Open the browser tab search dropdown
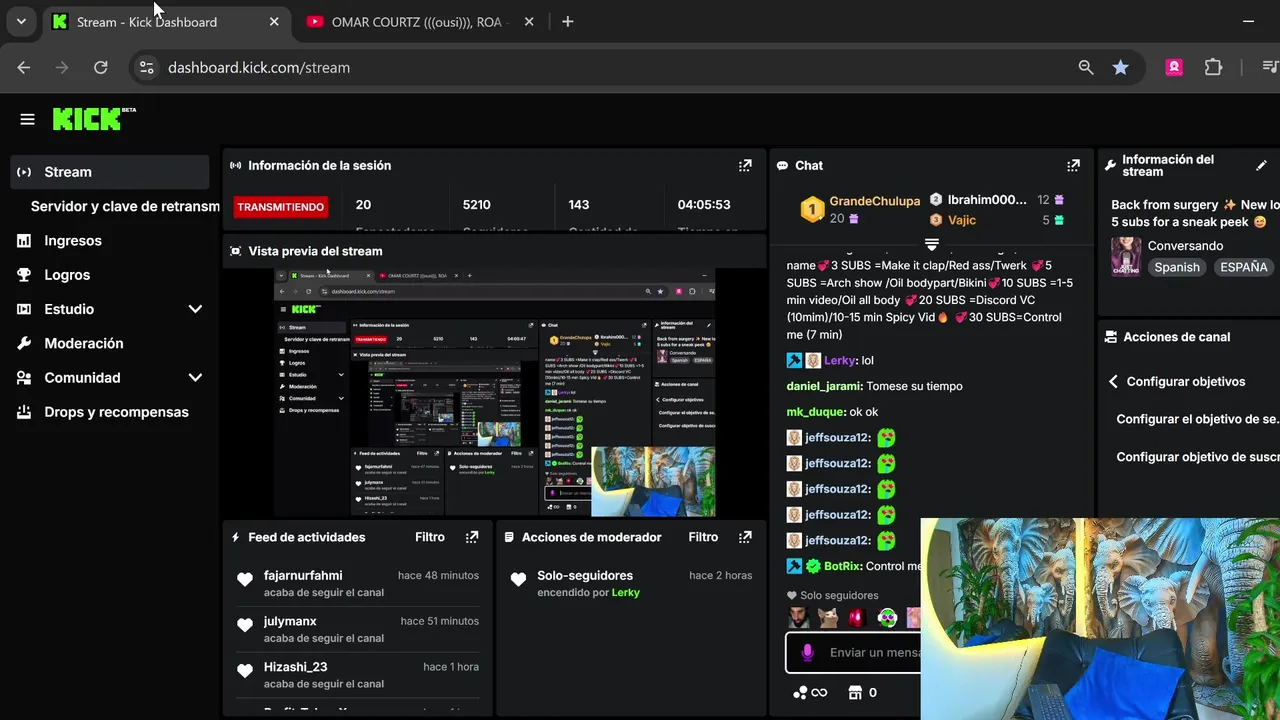 click(21, 22)
